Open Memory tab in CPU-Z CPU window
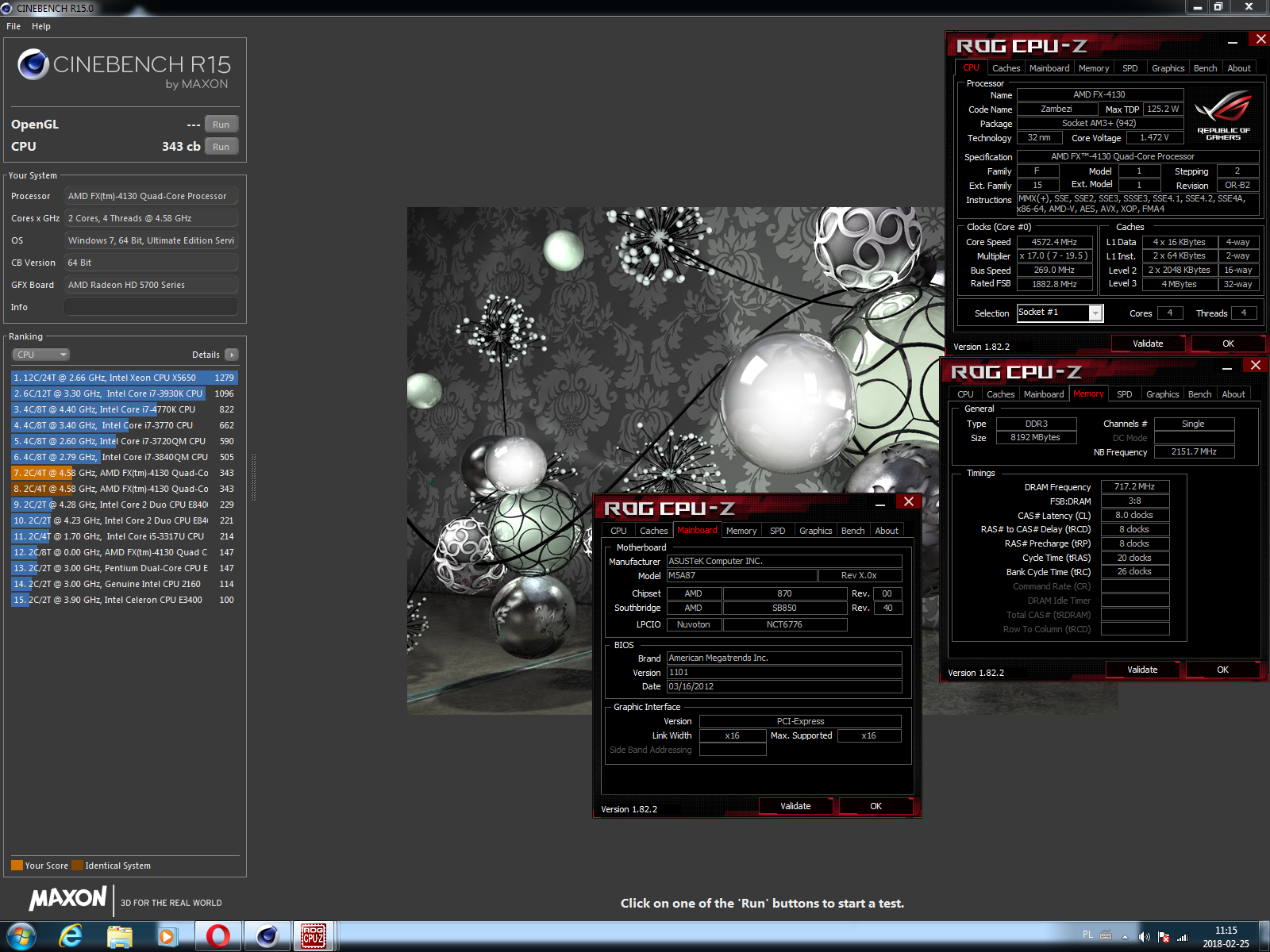 pos(1093,68)
